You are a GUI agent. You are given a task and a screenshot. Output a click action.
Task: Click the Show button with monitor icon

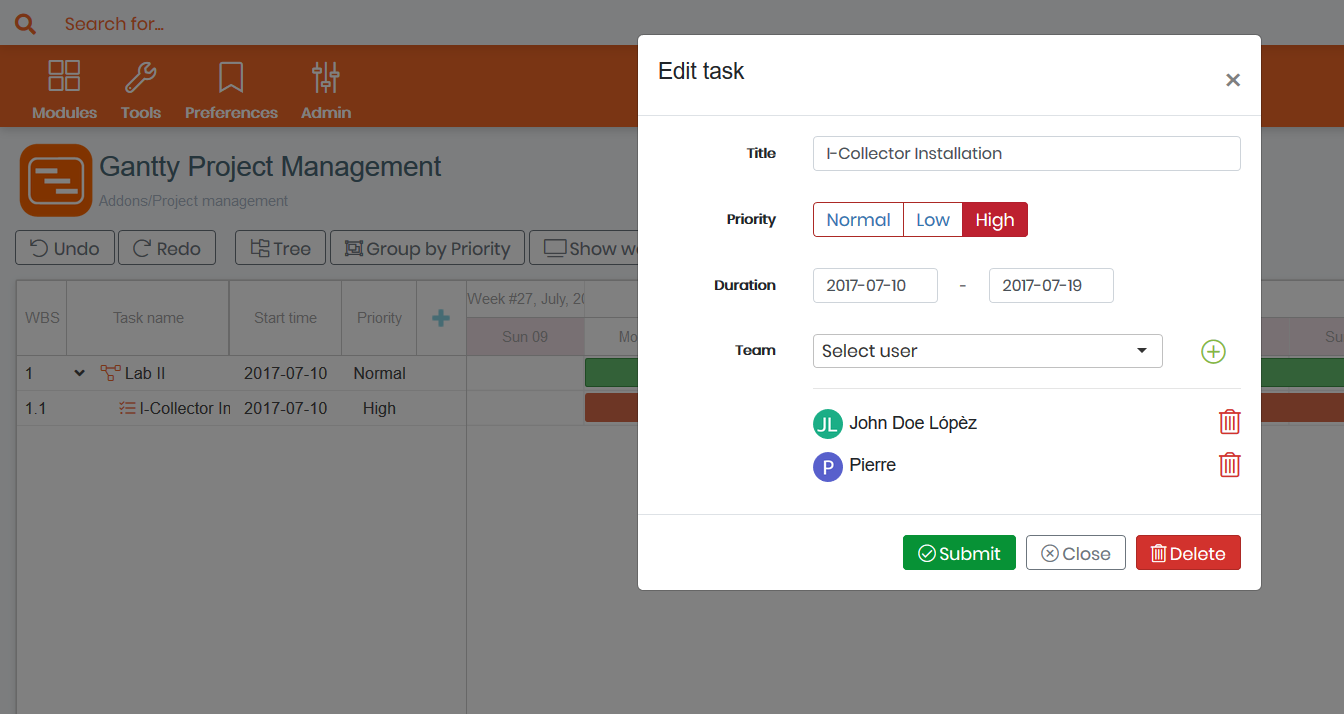click(x=585, y=248)
